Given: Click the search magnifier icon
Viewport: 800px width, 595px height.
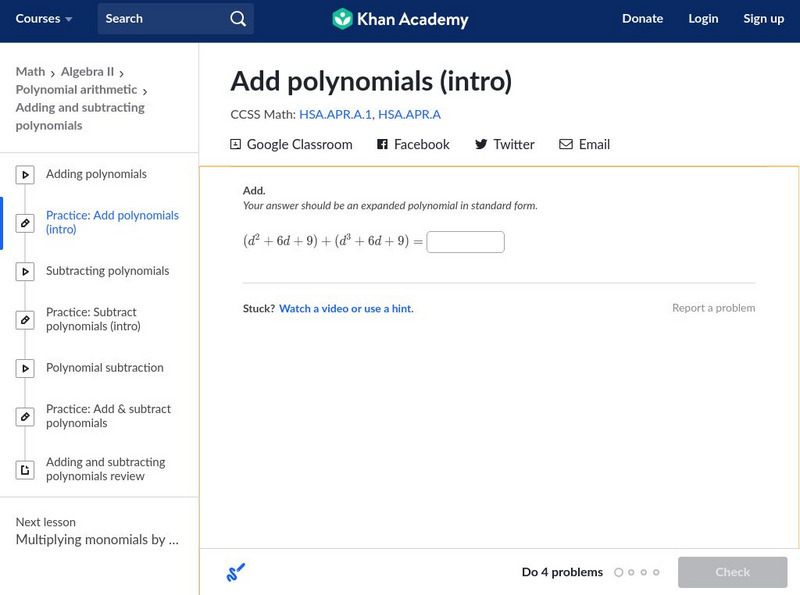Looking at the screenshot, I should (x=238, y=19).
